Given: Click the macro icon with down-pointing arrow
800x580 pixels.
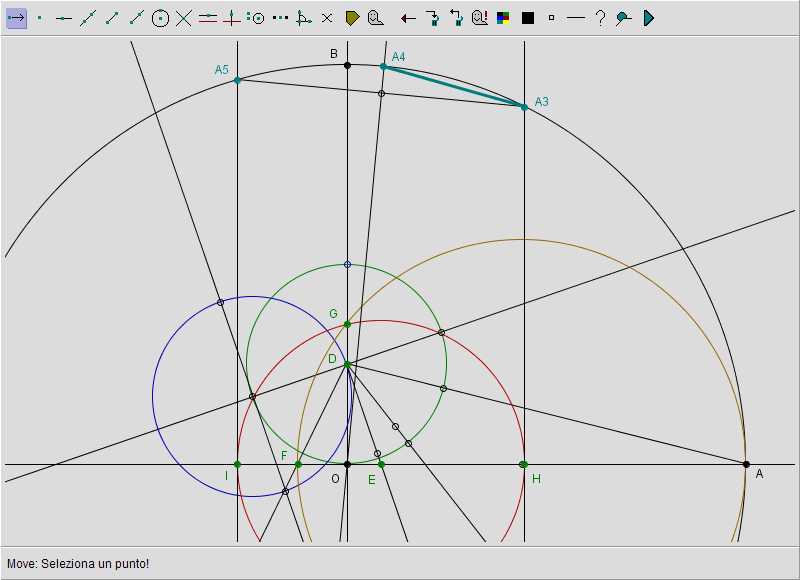Looking at the screenshot, I should 433,18.
